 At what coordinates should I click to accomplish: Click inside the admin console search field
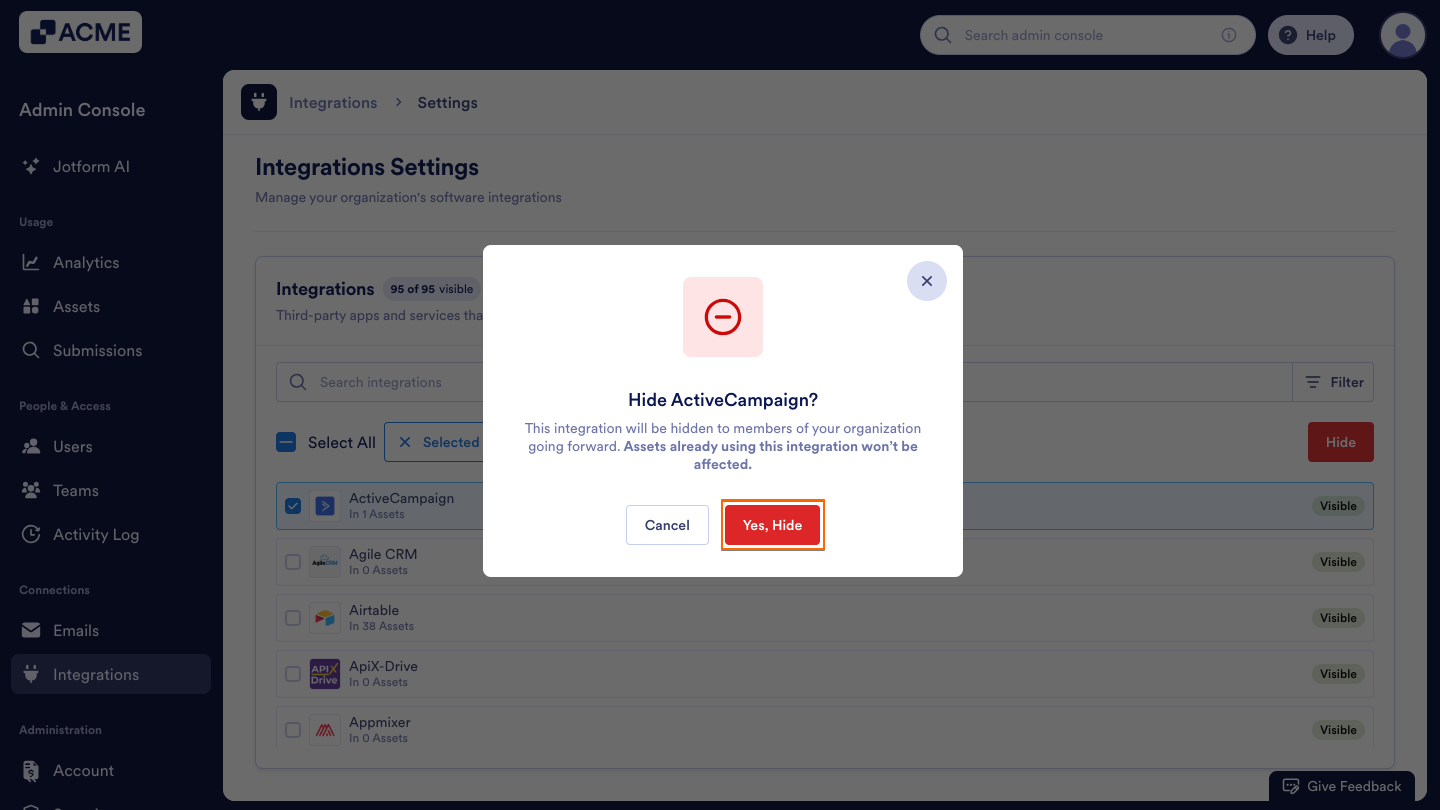coord(1080,34)
